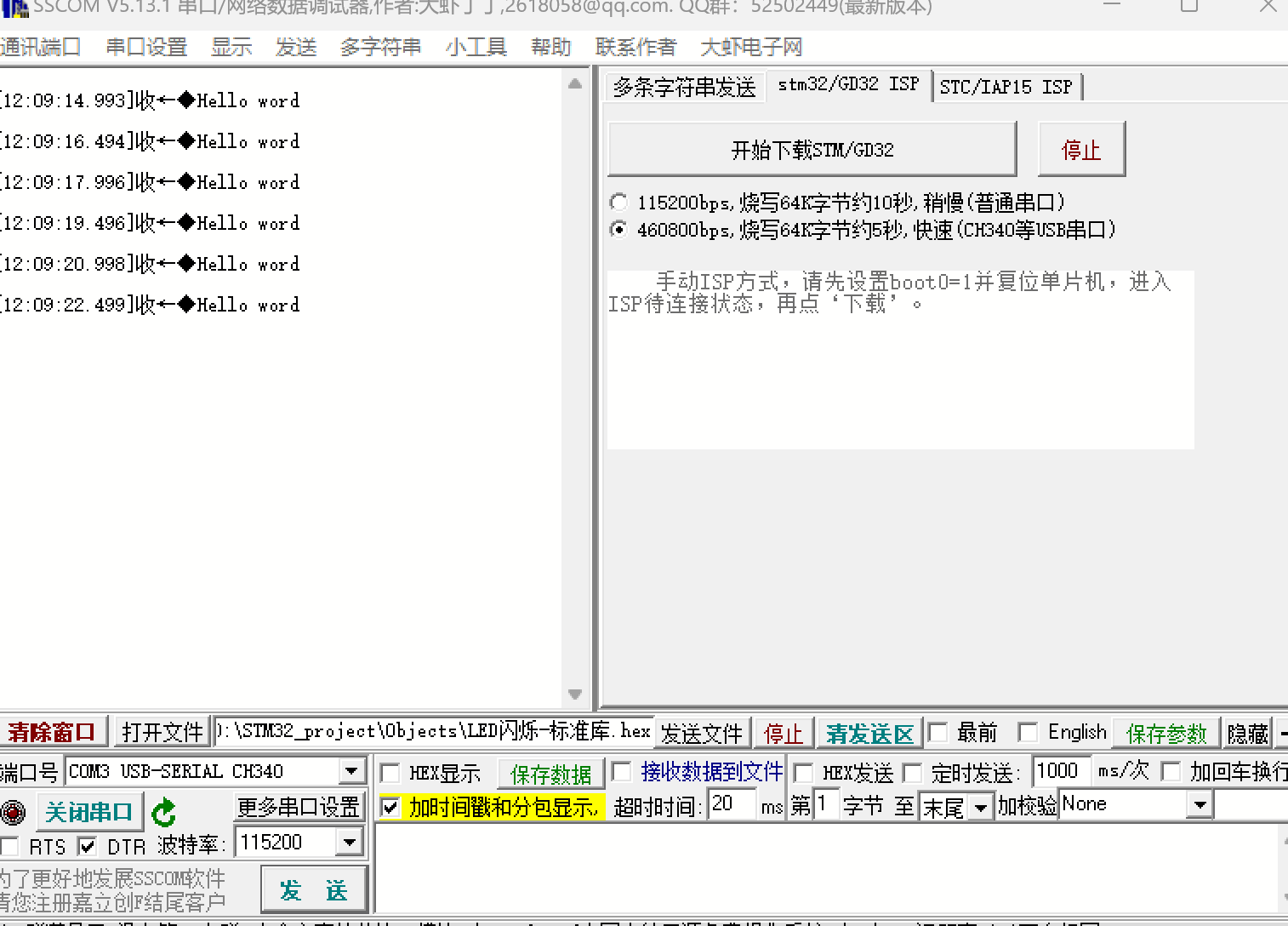Click red 停止 button beside 开始下载
1288x926 pixels.
[x=1081, y=150]
